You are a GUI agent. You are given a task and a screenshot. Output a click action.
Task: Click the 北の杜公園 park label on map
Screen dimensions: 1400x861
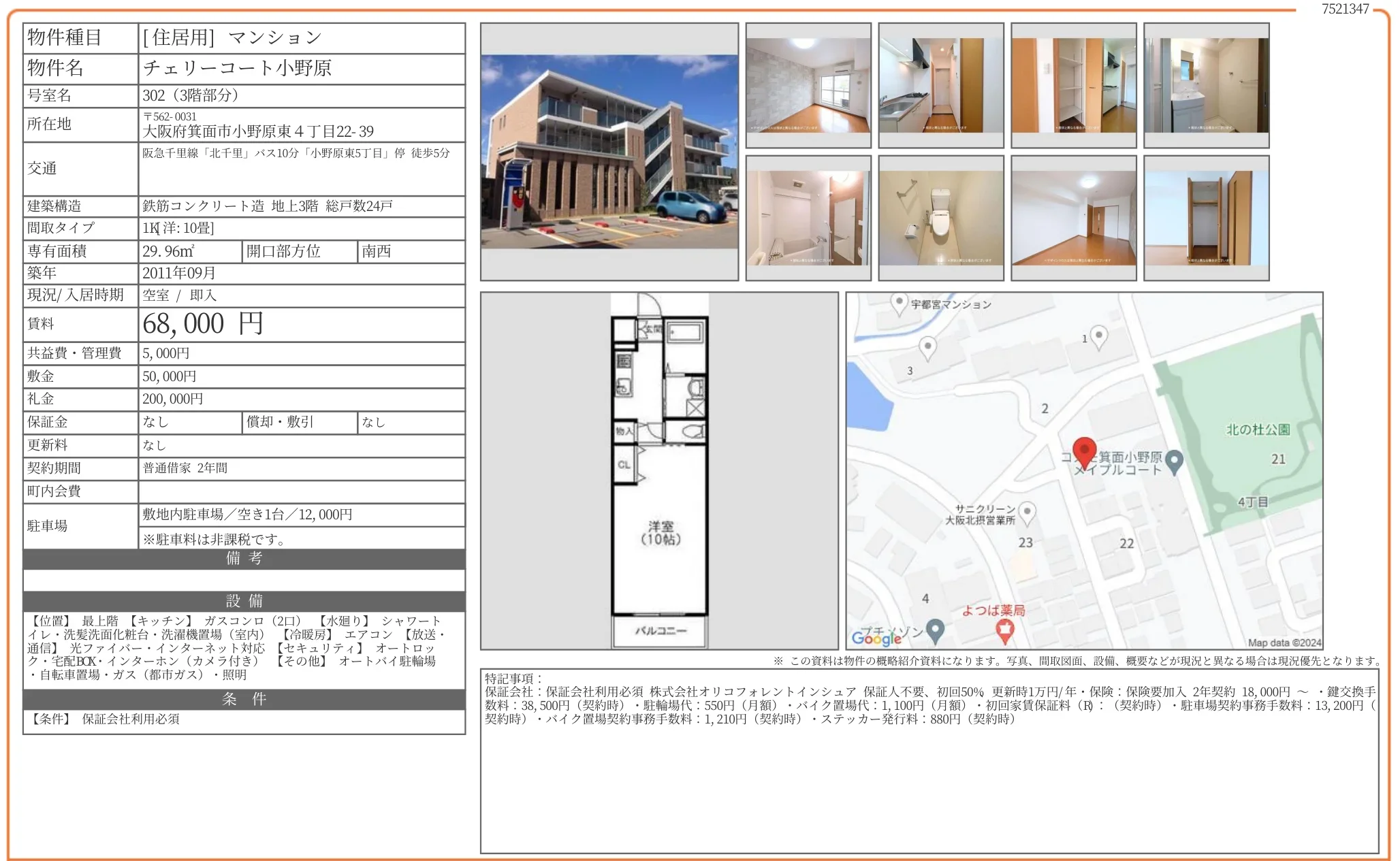click(x=1258, y=429)
